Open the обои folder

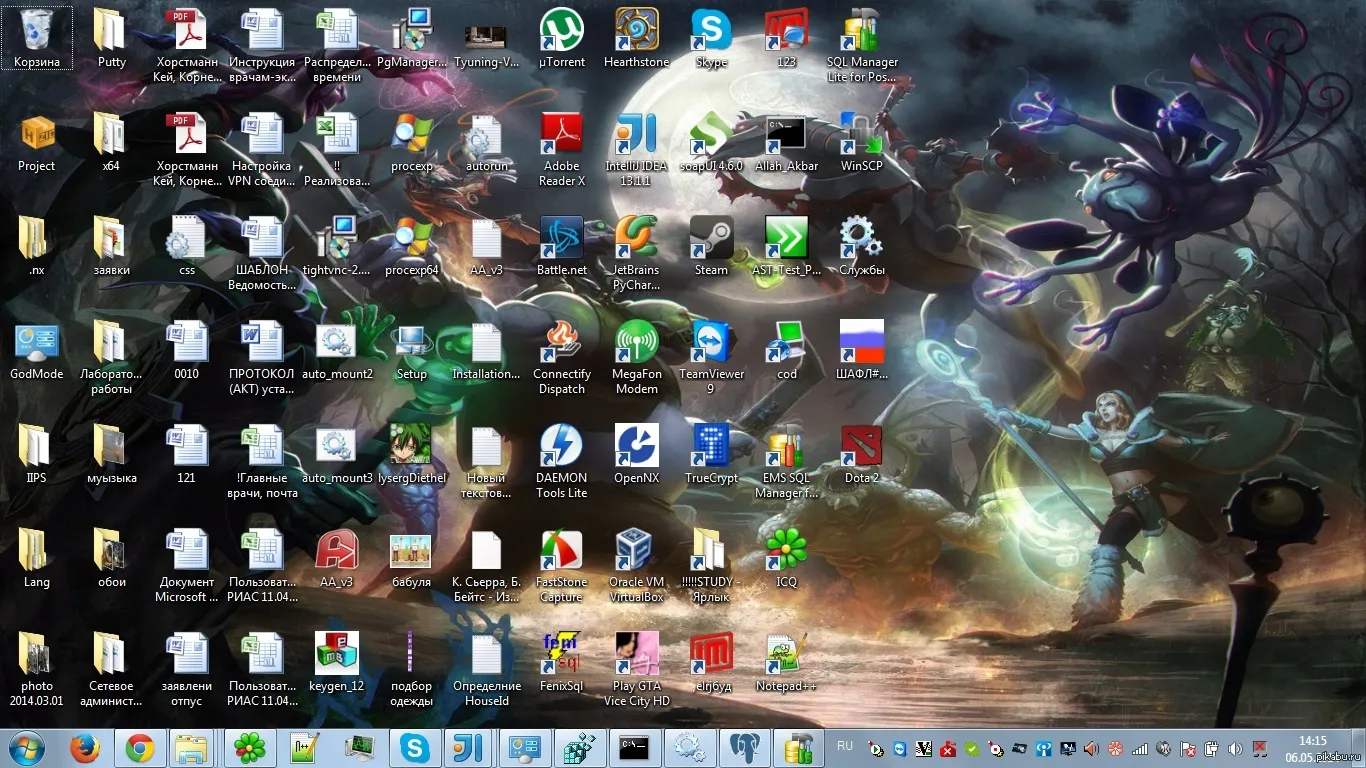pos(112,558)
